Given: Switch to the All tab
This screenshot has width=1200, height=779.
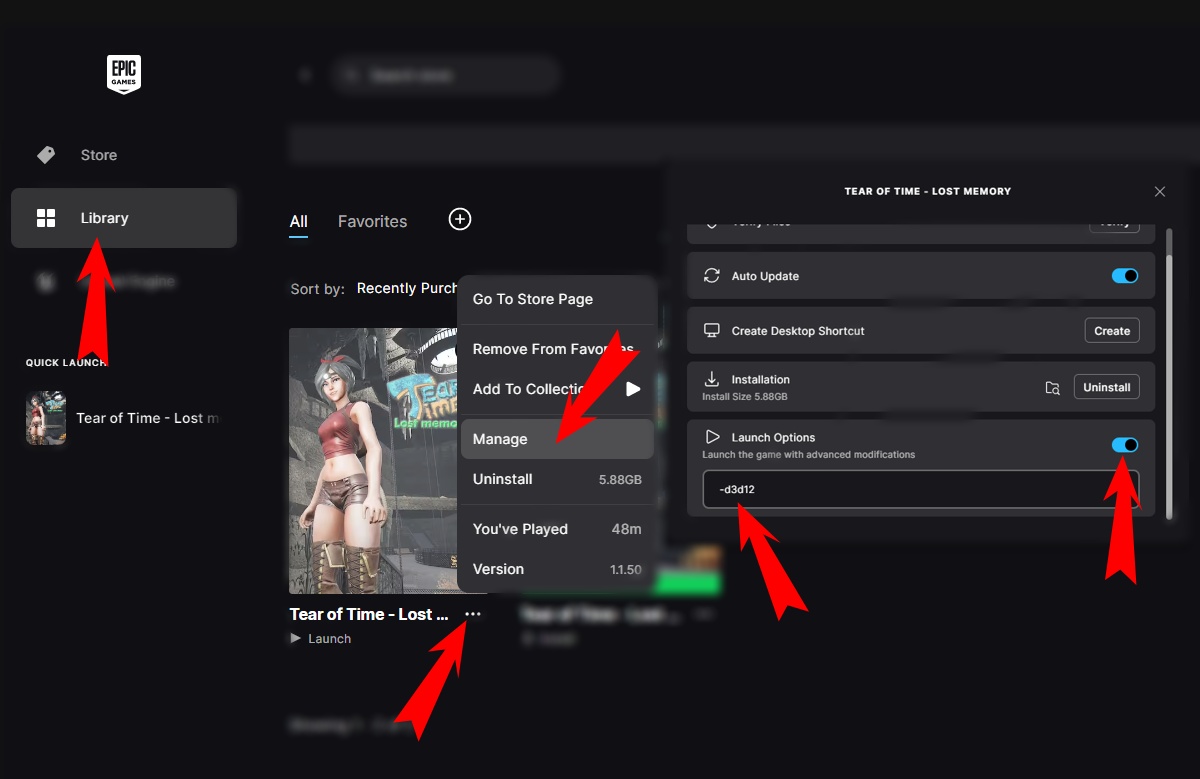Looking at the screenshot, I should click(x=299, y=222).
